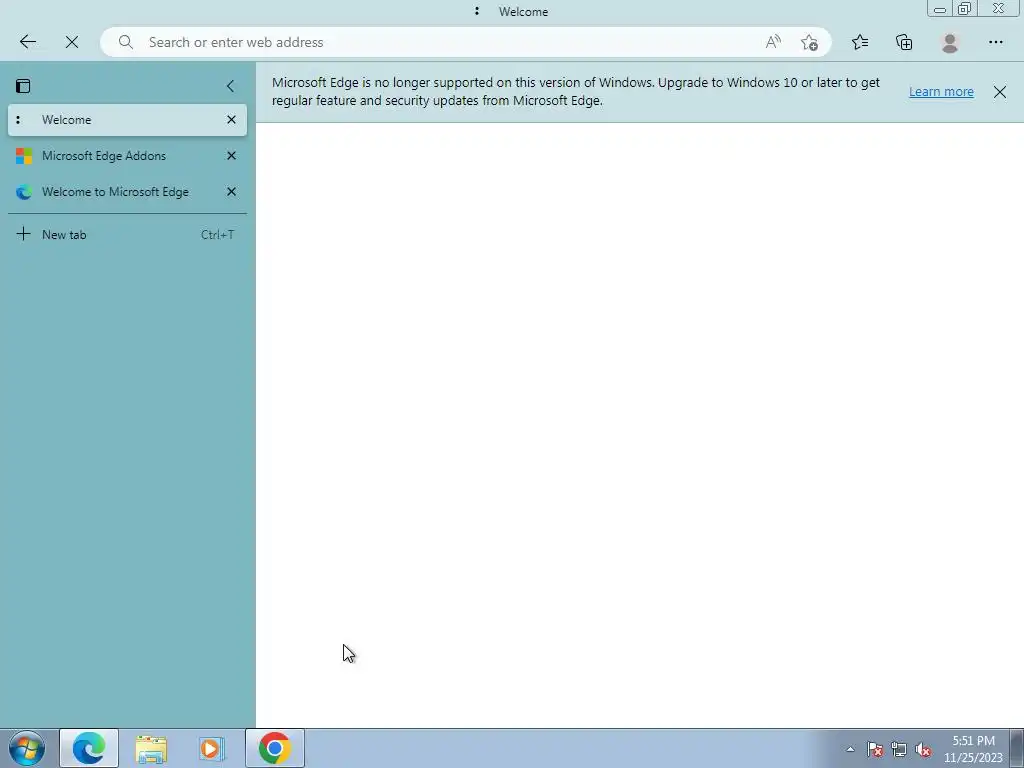
Task: Click the Edge logo favicon on Welcome to Edge tab
Action: pyautogui.click(x=24, y=192)
